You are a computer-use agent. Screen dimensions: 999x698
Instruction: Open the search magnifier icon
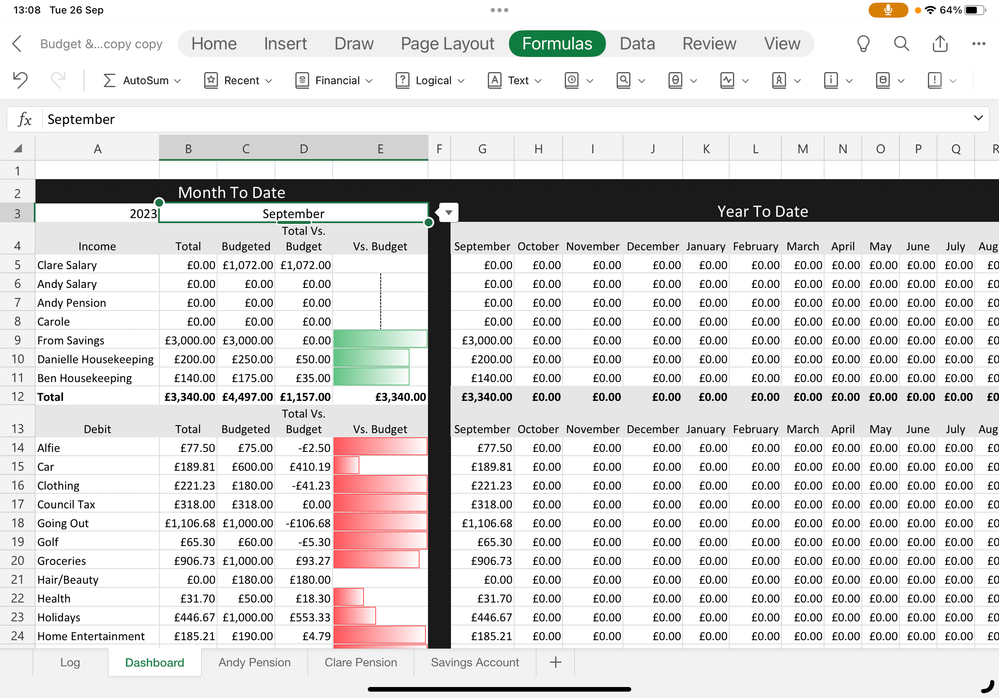coord(902,43)
